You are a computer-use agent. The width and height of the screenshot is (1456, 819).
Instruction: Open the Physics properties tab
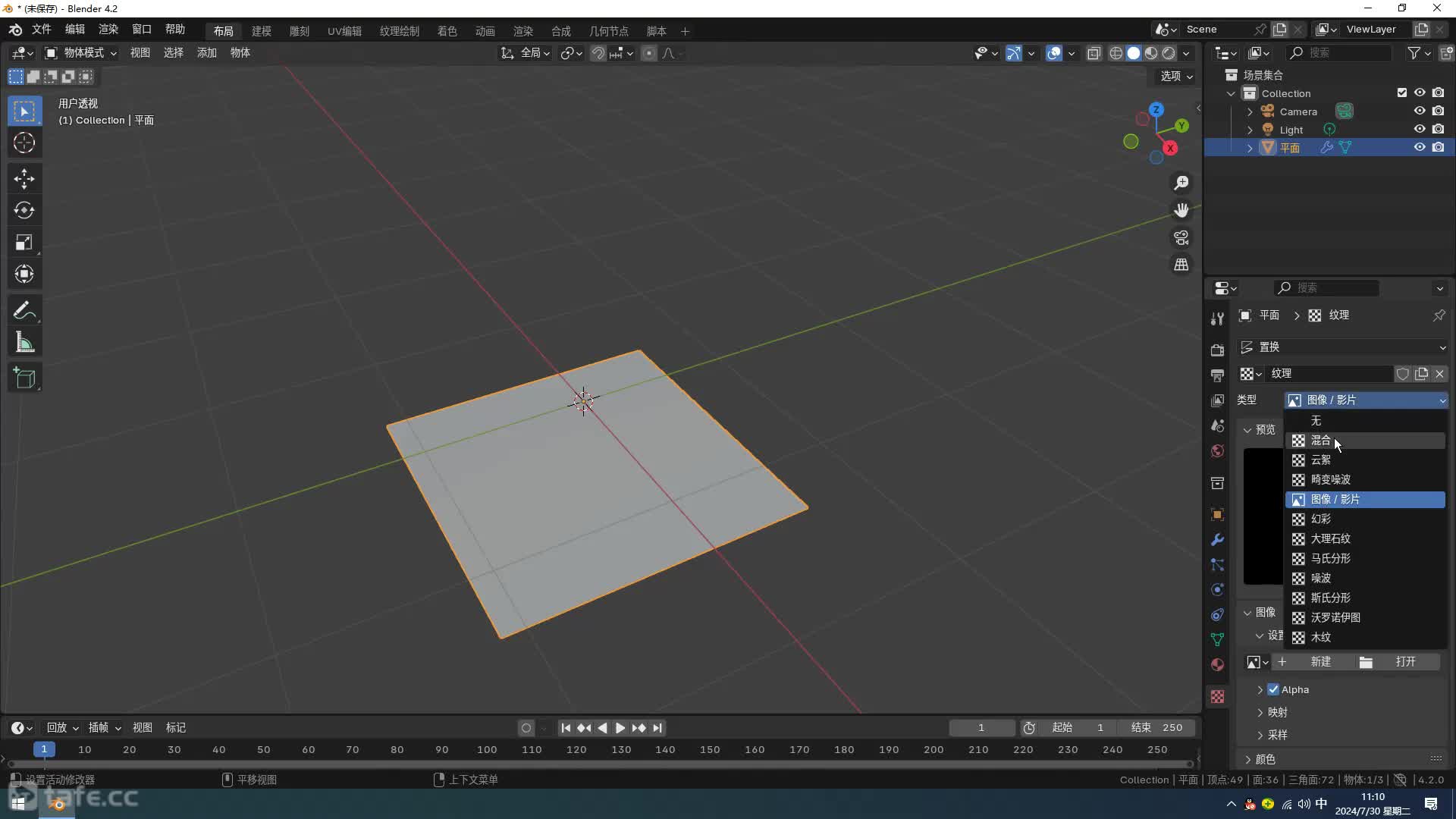click(x=1217, y=590)
